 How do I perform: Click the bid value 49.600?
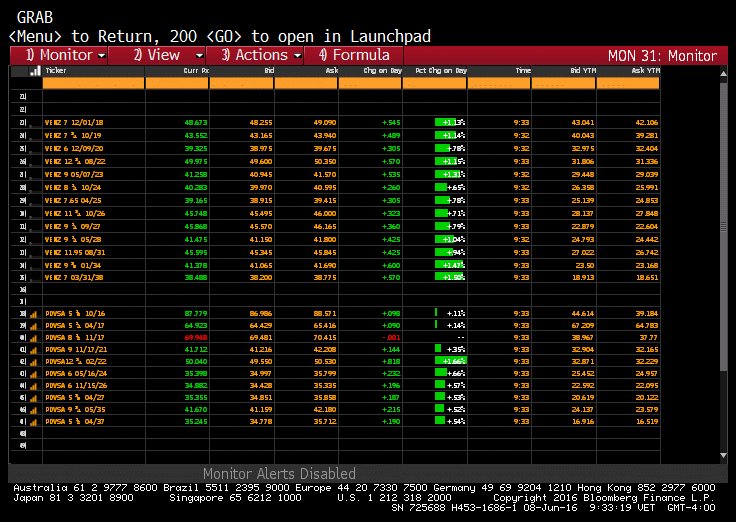pos(261,161)
